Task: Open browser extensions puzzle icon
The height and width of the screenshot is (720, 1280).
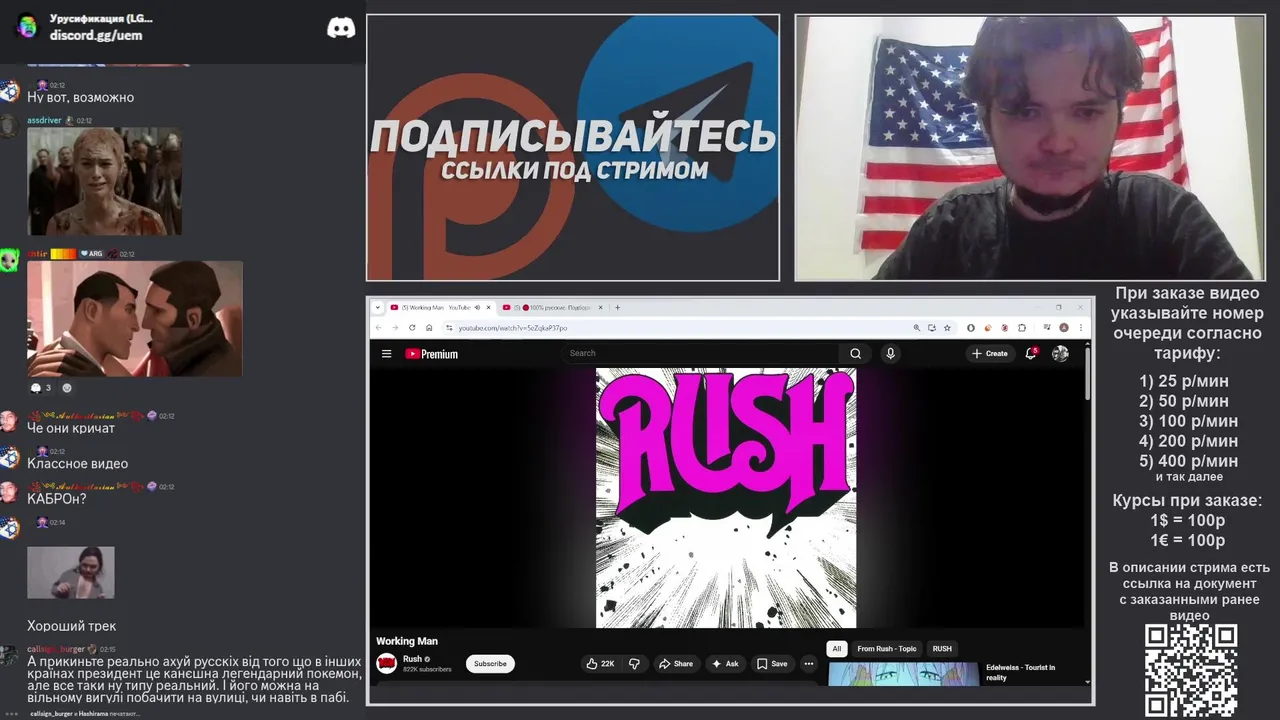Action: (1022, 327)
